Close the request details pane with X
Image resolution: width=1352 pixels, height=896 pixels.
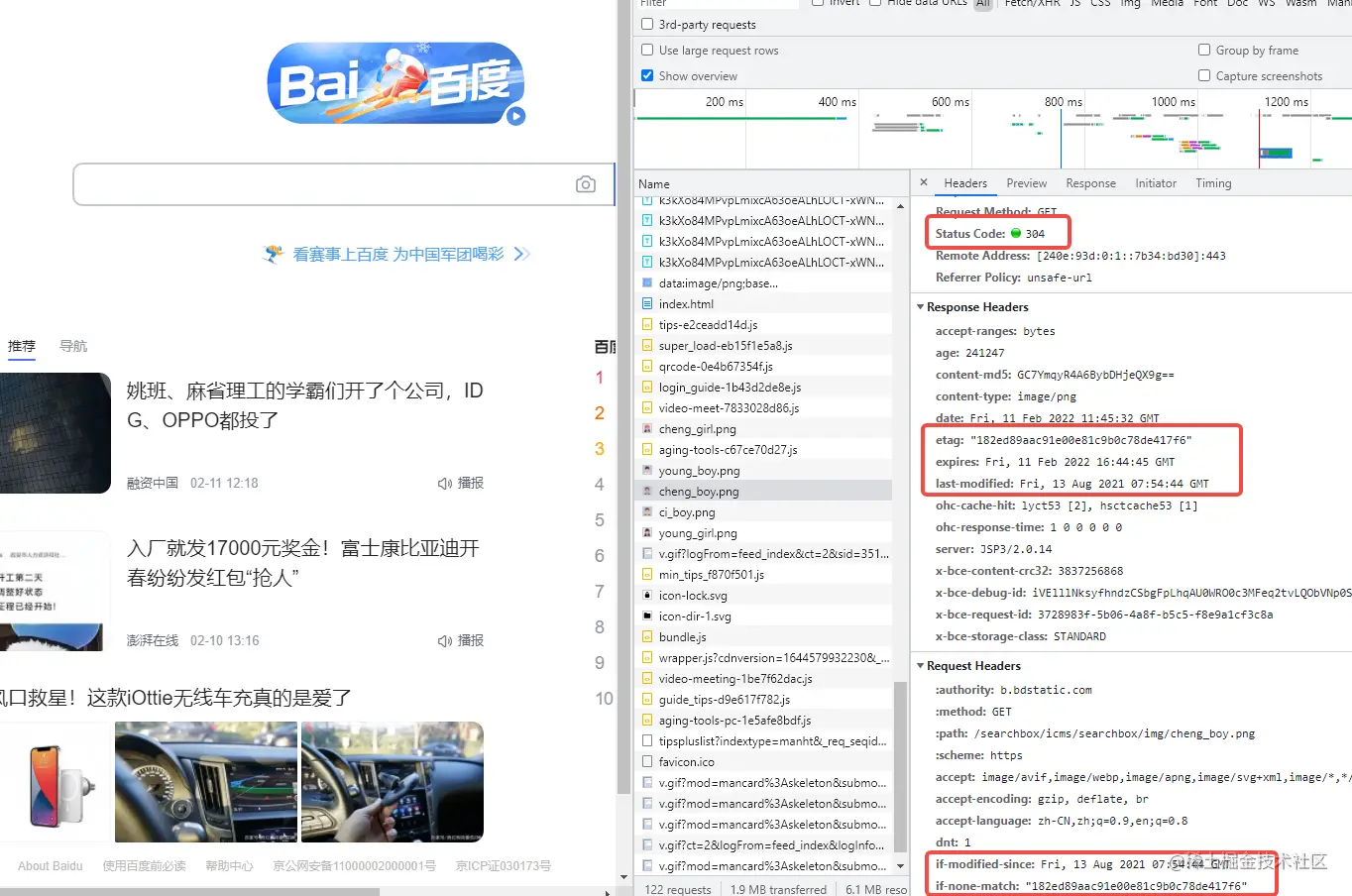(x=924, y=182)
